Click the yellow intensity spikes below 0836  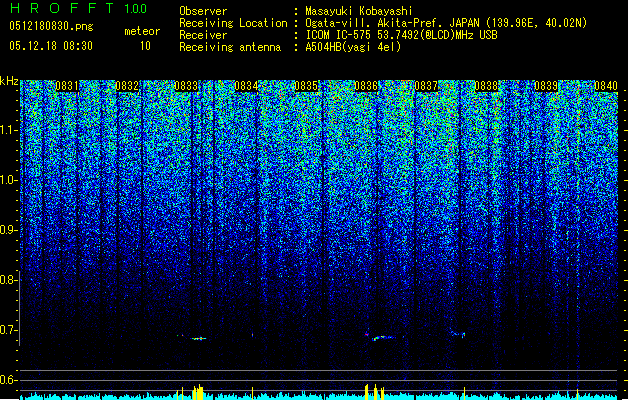[375, 392]
